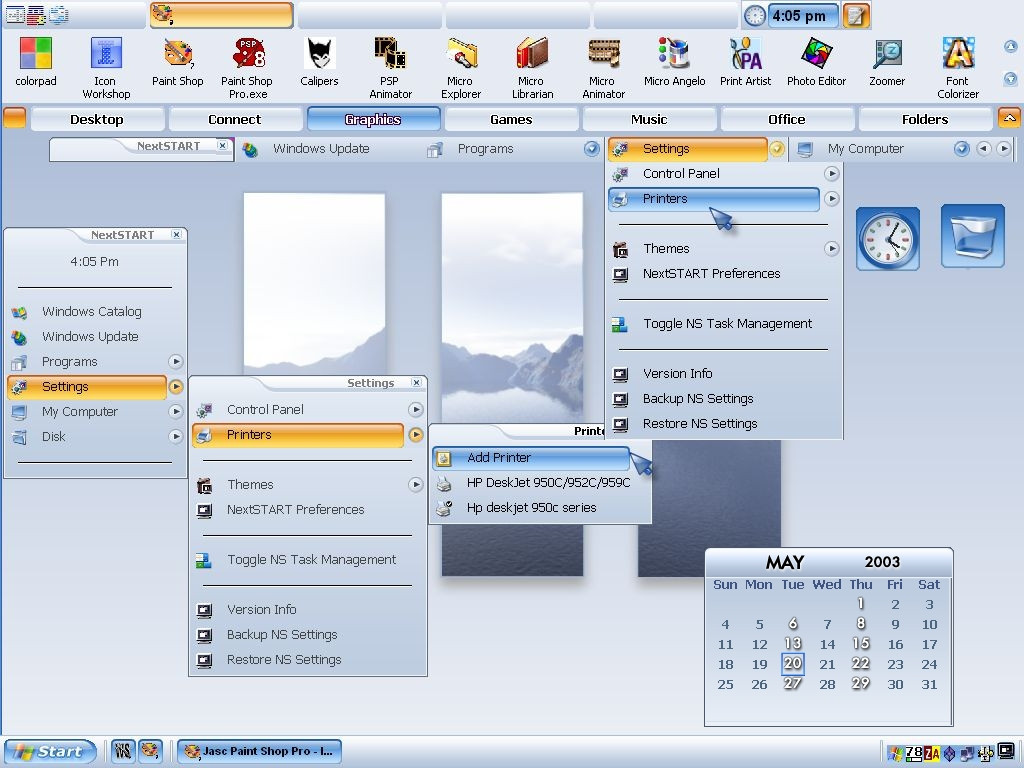This screenshot has height=768, width=1024.
Task: Choose HP DeskJet 950C/952C/959C printer
Action: tap(539, 483)
